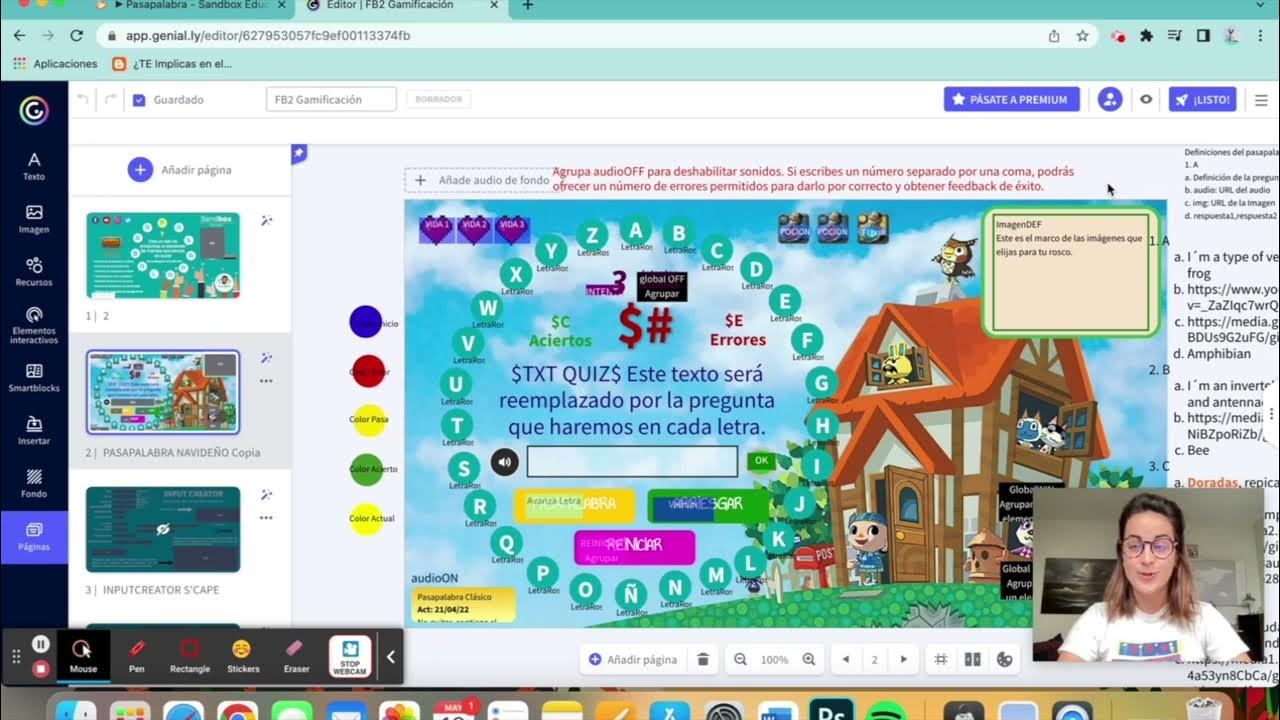Open the Imagen panel

click(34, 219)
